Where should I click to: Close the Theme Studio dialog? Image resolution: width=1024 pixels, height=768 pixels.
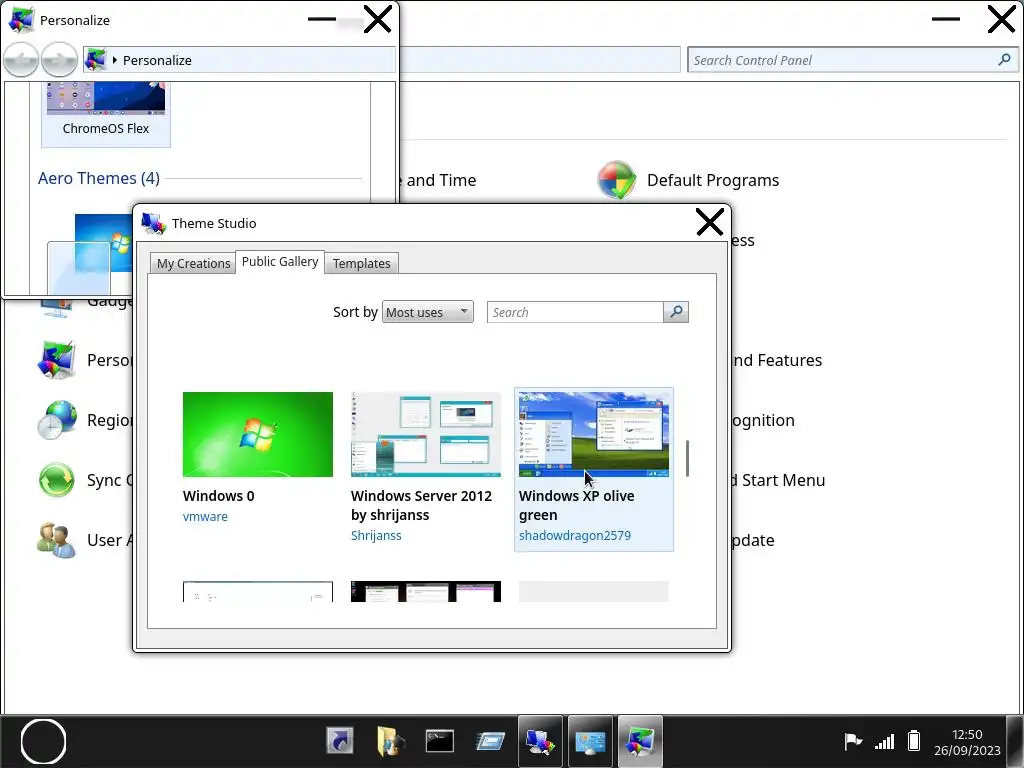(709, 222)
